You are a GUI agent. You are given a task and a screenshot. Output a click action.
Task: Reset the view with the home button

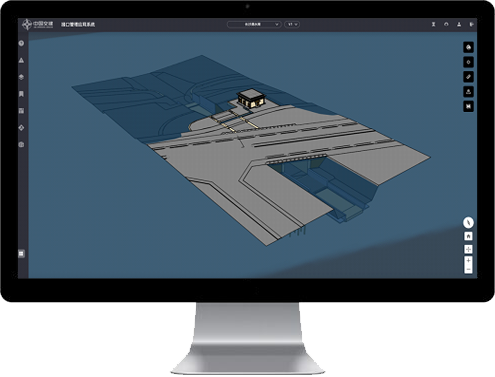[x=468, y=236]
